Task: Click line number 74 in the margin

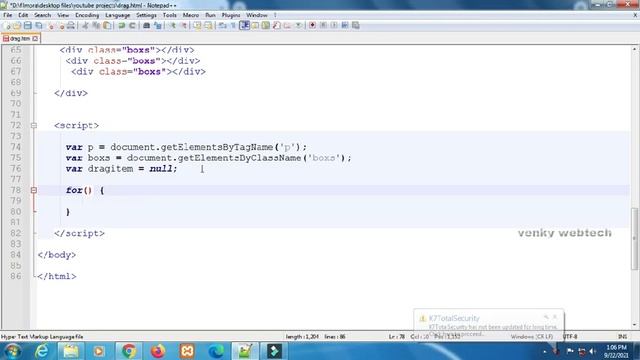Action: tap(16, 147)
